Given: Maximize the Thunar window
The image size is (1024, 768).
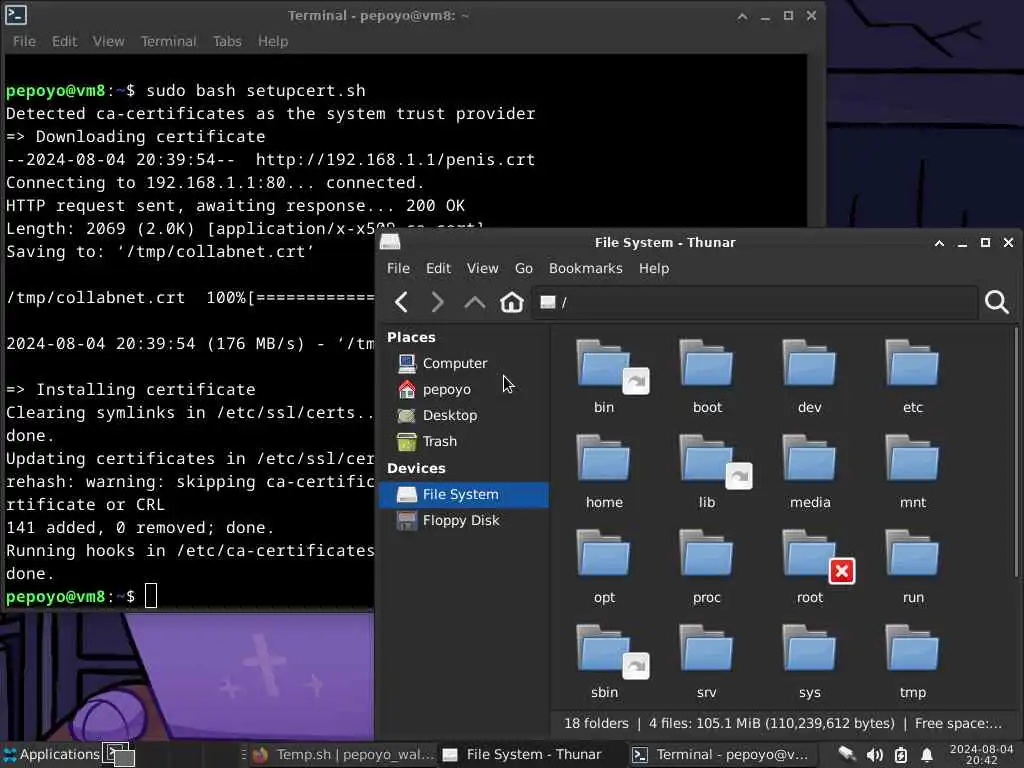Looking at the screenshot, I should tap(985, 242).
